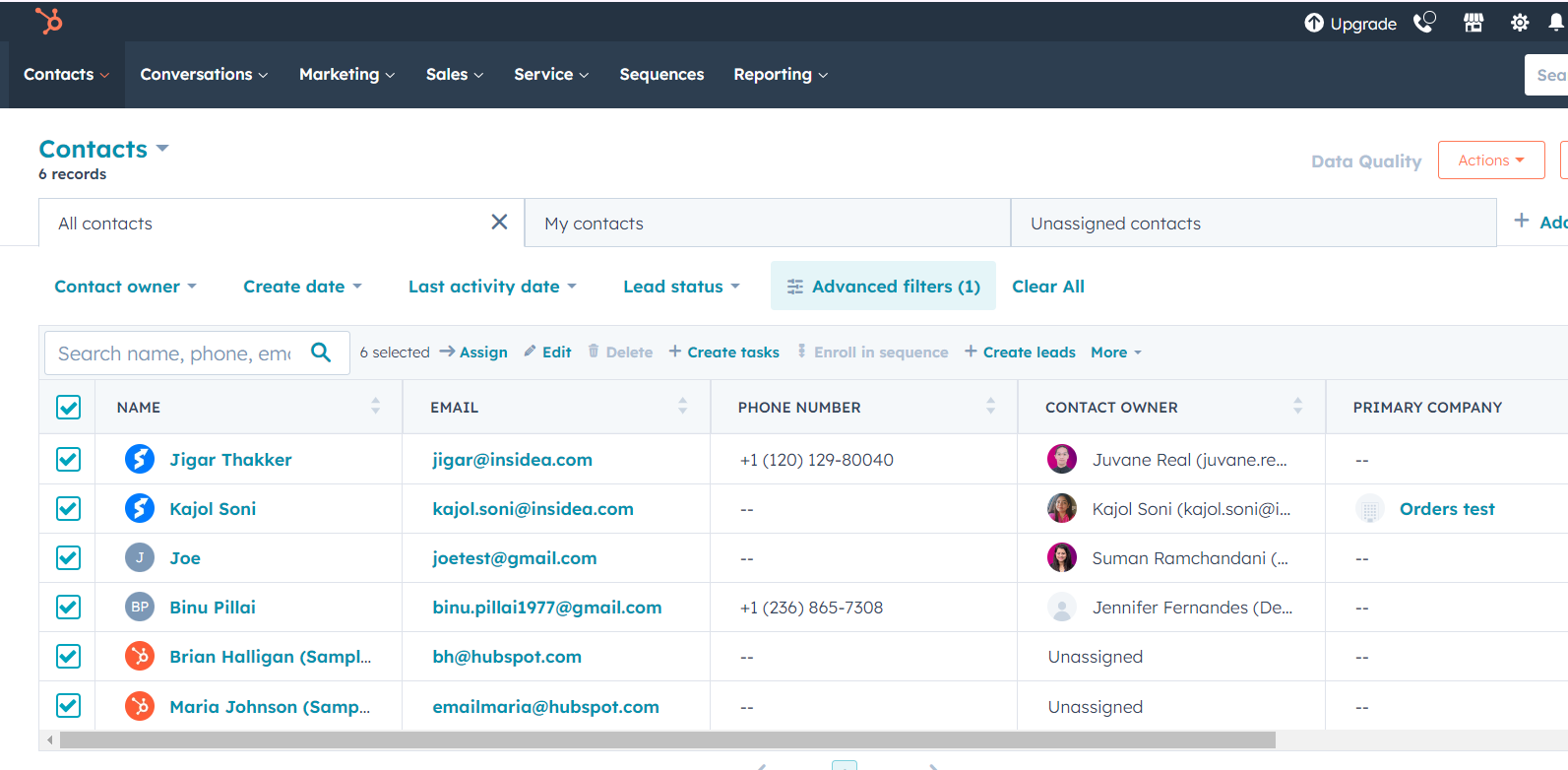This screenshot has height=770, width=1568.
Task: Open Advanced filters (1) panel
Action: click(x=883, y=287)
